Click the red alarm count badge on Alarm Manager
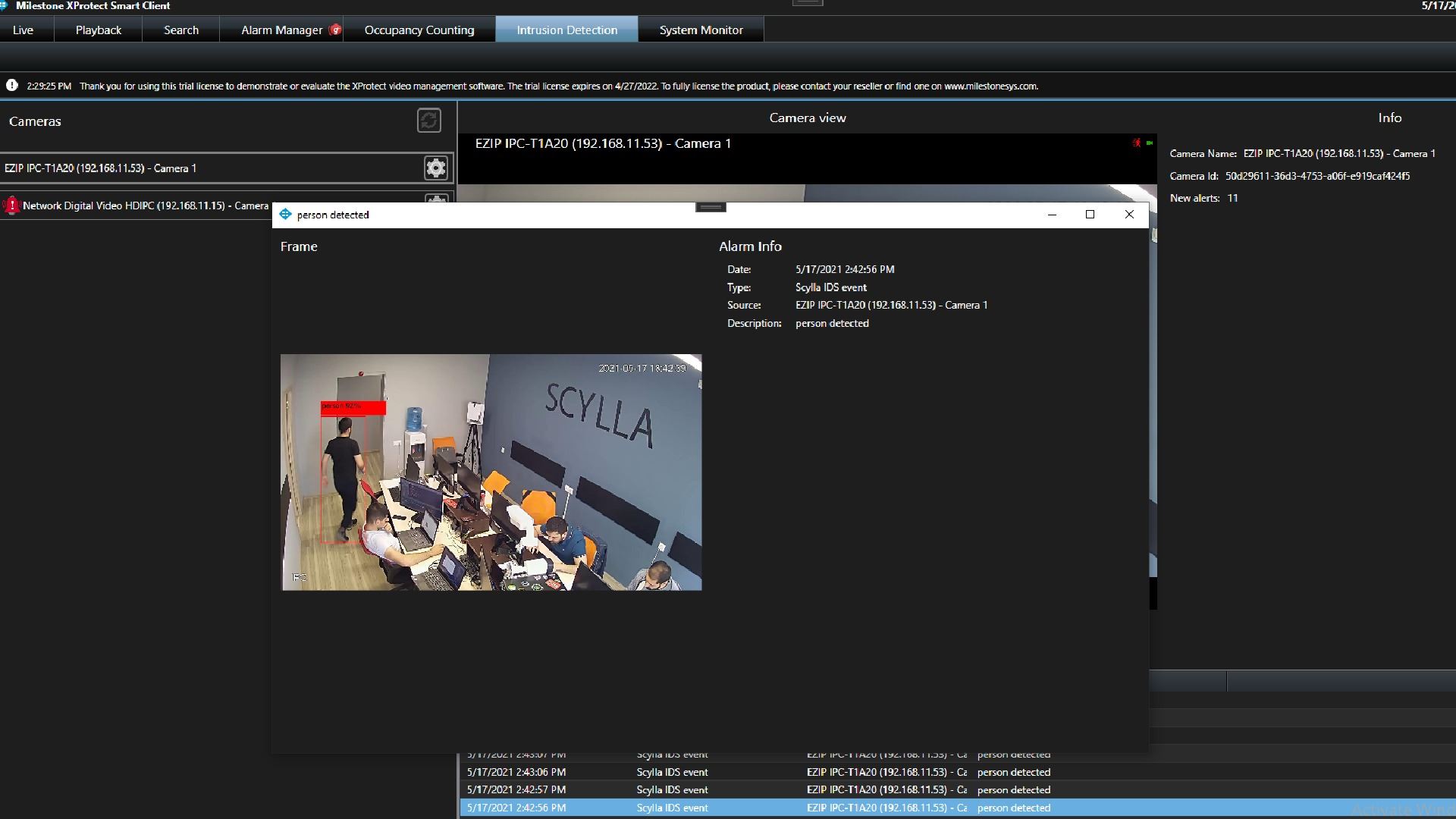This screenshot has height=819, width=1456. [x=335, y=30]
